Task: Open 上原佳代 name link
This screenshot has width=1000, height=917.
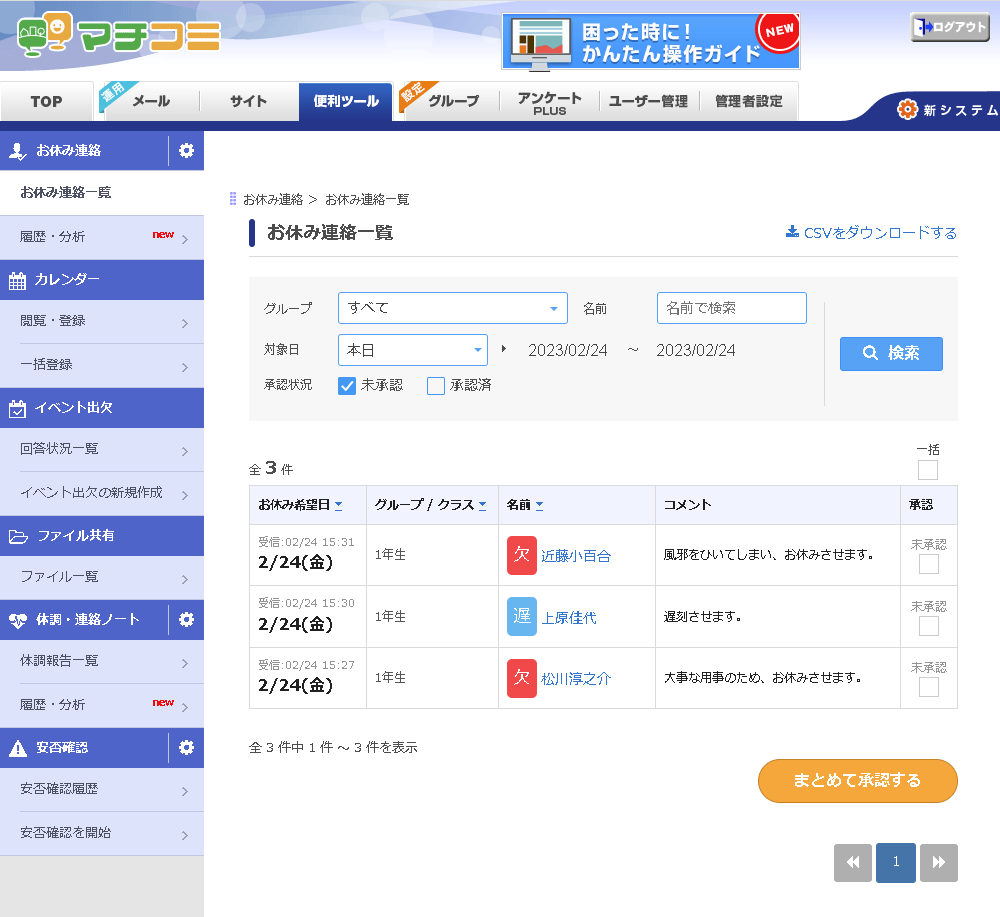Action: coord(569,617)
